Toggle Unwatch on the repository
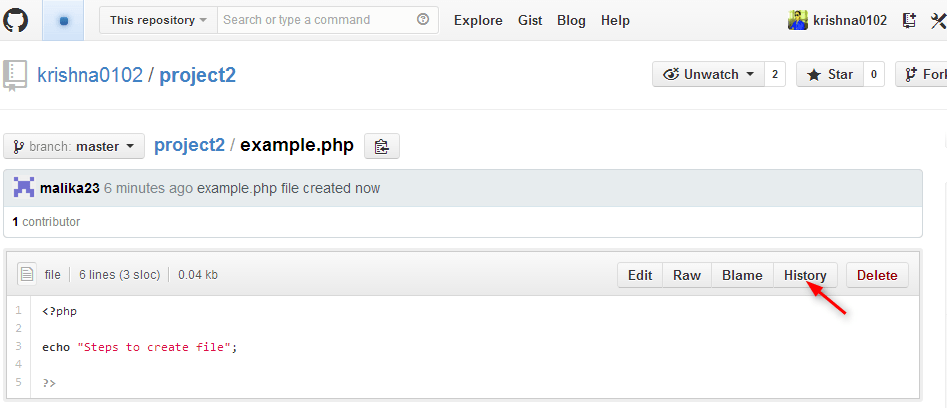Screen dimensions: 947x408 click(708, 74)
